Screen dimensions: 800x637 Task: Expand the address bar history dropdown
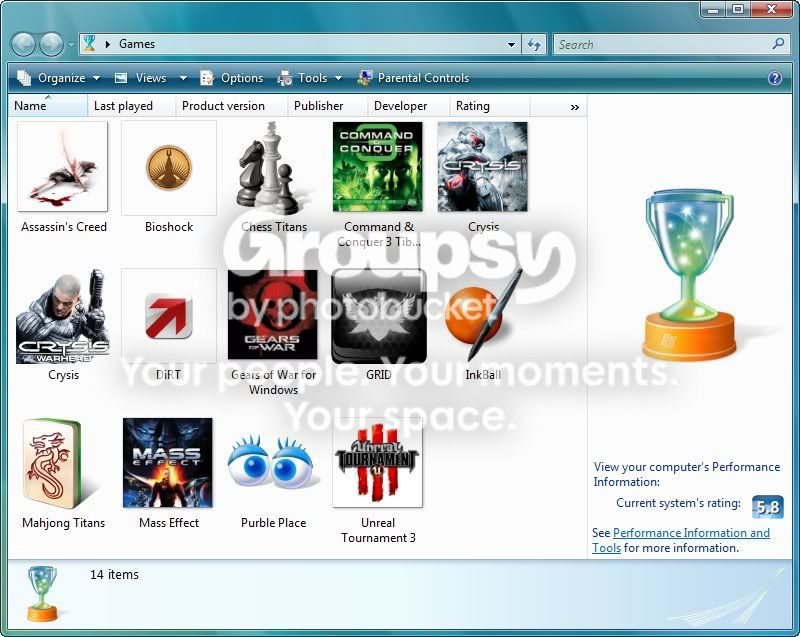tap(511, 44)
